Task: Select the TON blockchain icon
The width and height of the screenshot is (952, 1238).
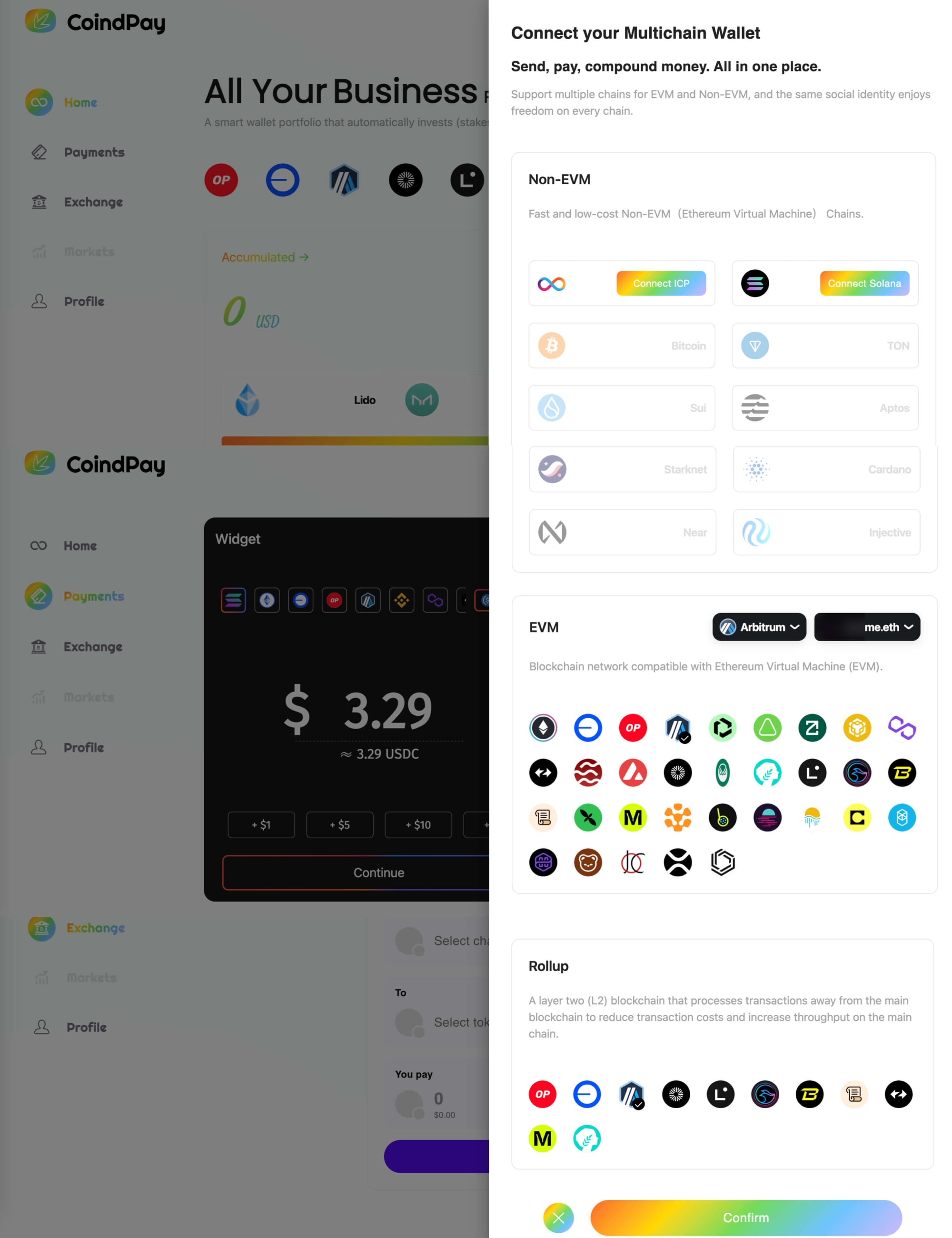Action: tap(756, 346)
